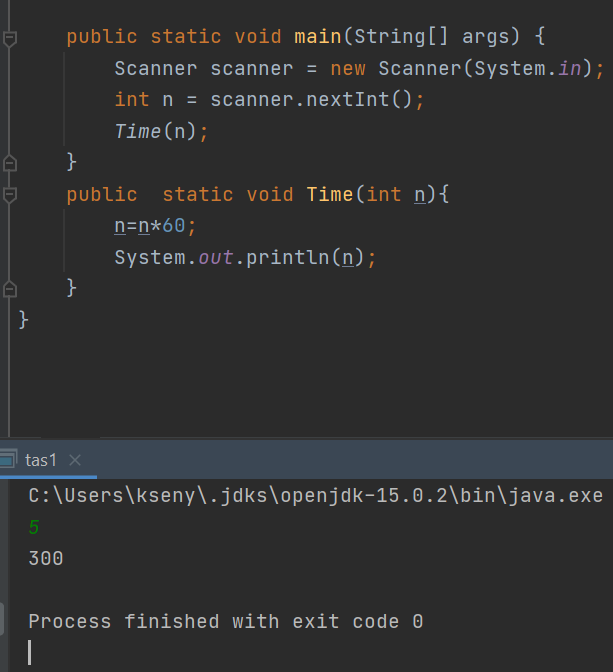Place cursor on main method name
The width and height of the screenshot is (613, 672).
(x=318, y=36)
